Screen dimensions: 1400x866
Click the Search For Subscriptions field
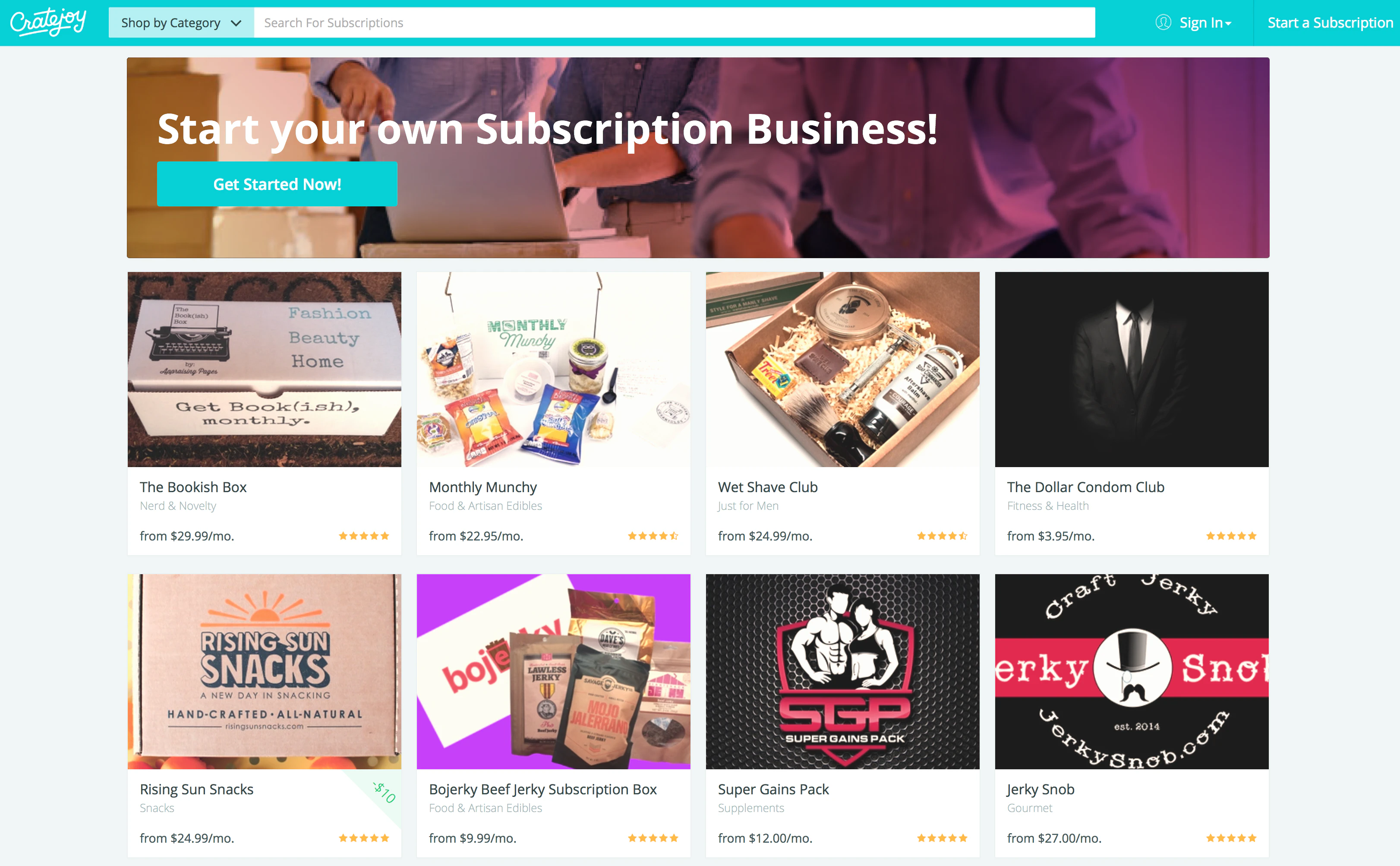(675, 23)
